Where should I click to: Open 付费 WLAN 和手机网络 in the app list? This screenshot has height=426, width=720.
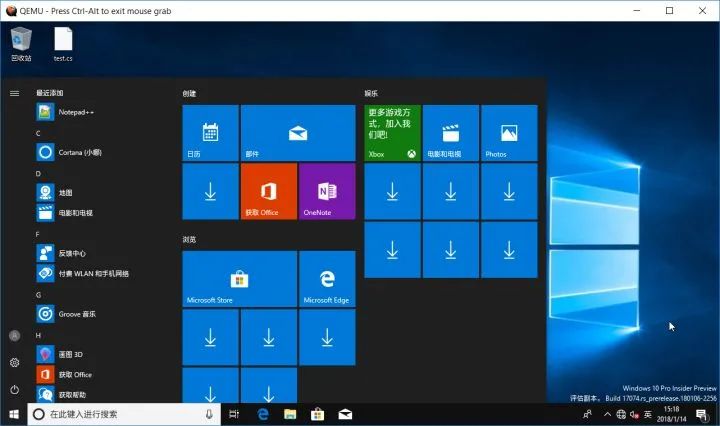tap(103, 274)
